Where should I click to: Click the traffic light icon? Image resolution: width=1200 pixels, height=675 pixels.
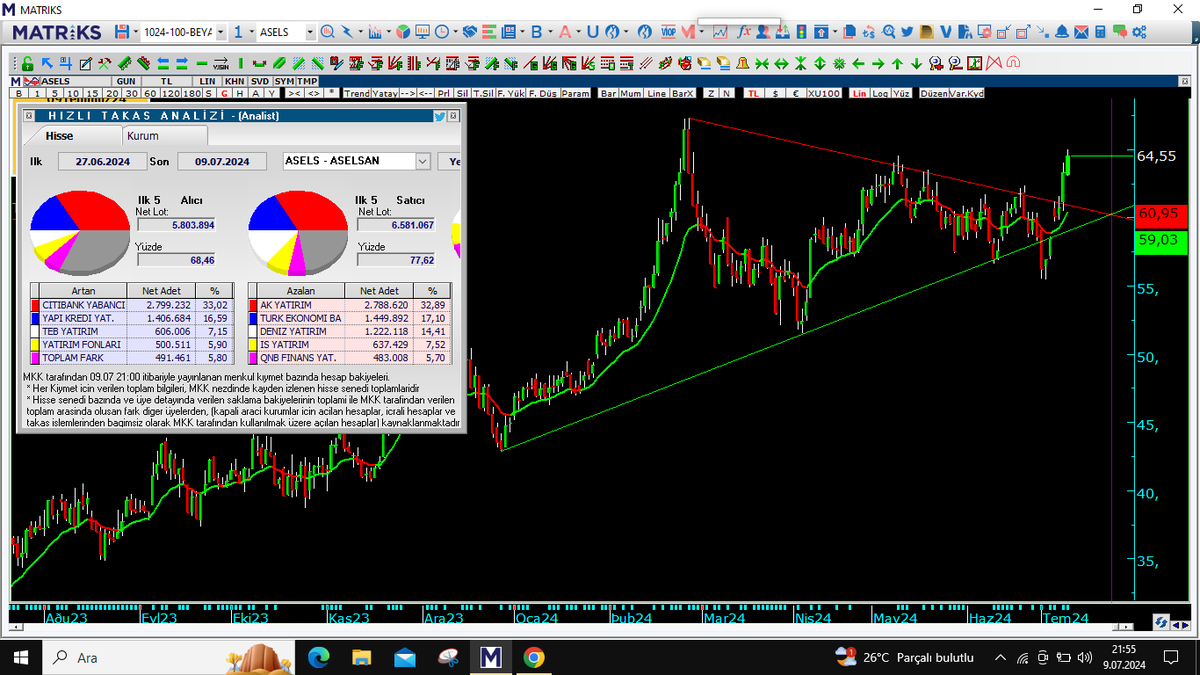click(801, 32)
